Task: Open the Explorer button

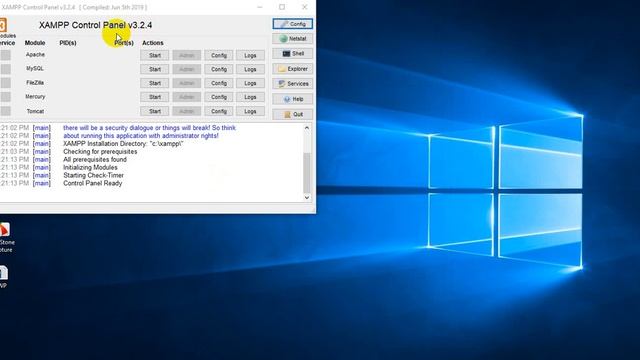Action: pos(293,69)
